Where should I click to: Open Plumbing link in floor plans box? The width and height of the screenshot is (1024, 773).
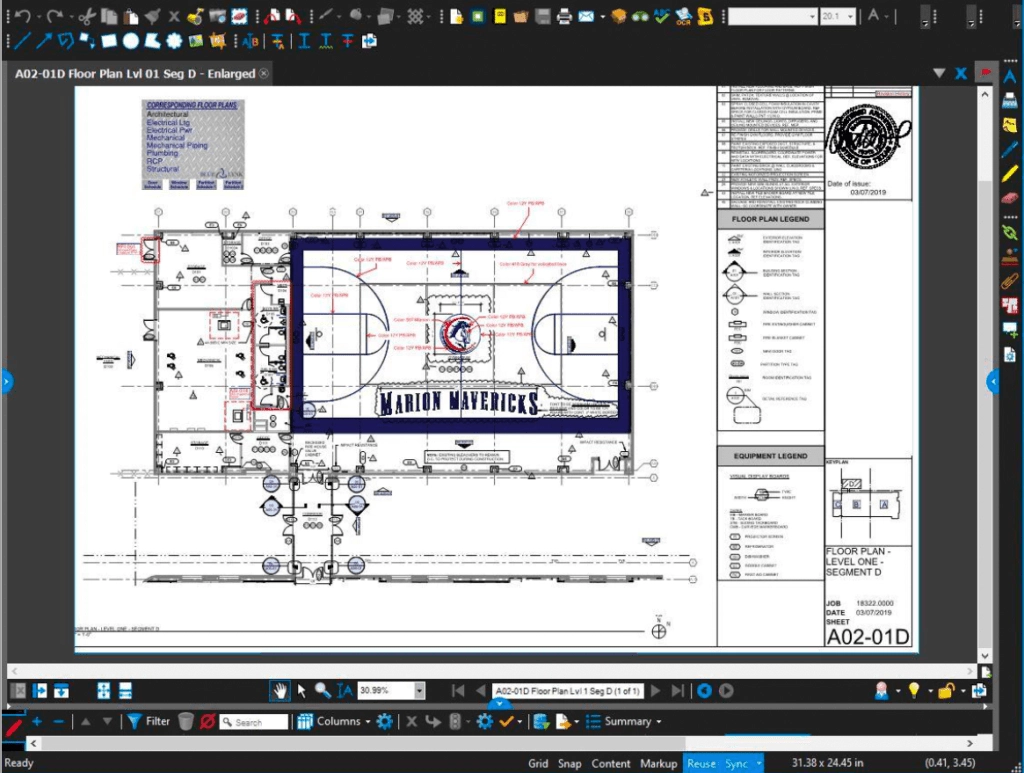[x=162, y=153]
